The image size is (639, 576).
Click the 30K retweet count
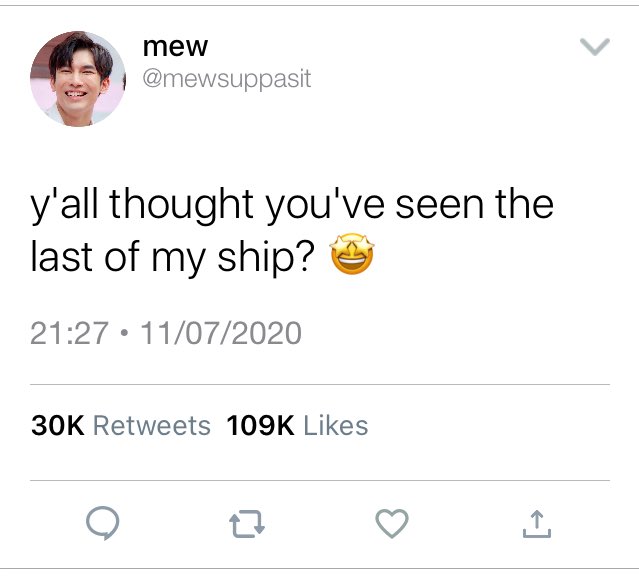(57, 426)
